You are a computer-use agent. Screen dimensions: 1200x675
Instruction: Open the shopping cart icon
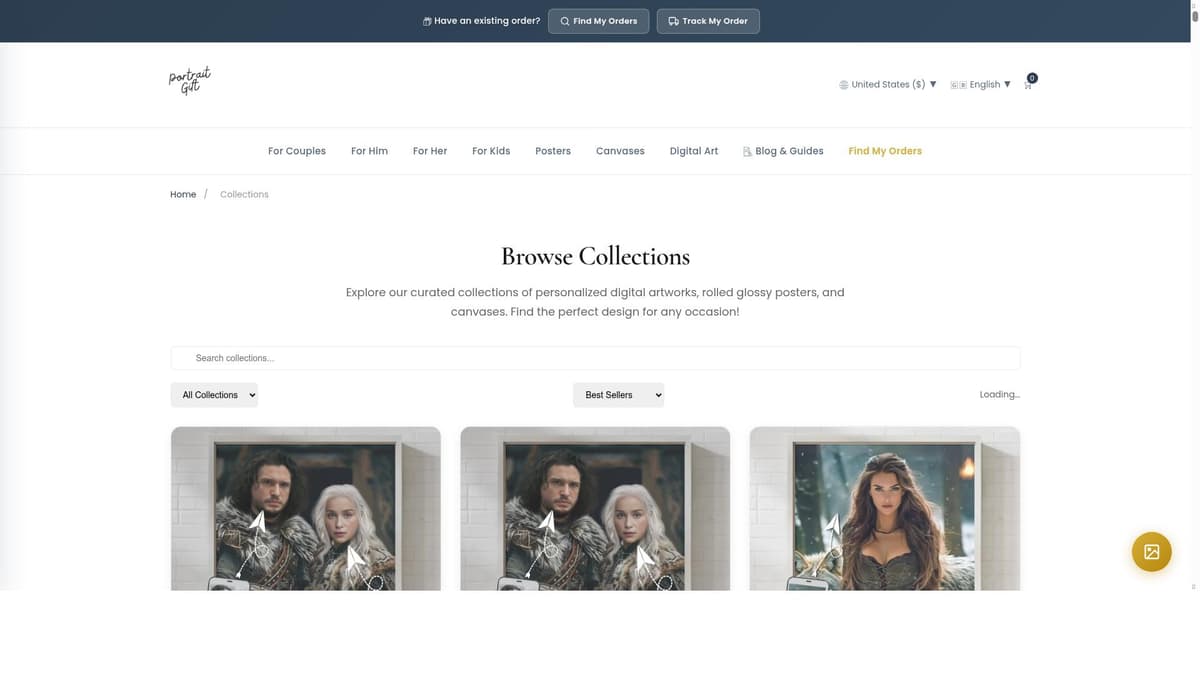click(x=1028, y=84)
